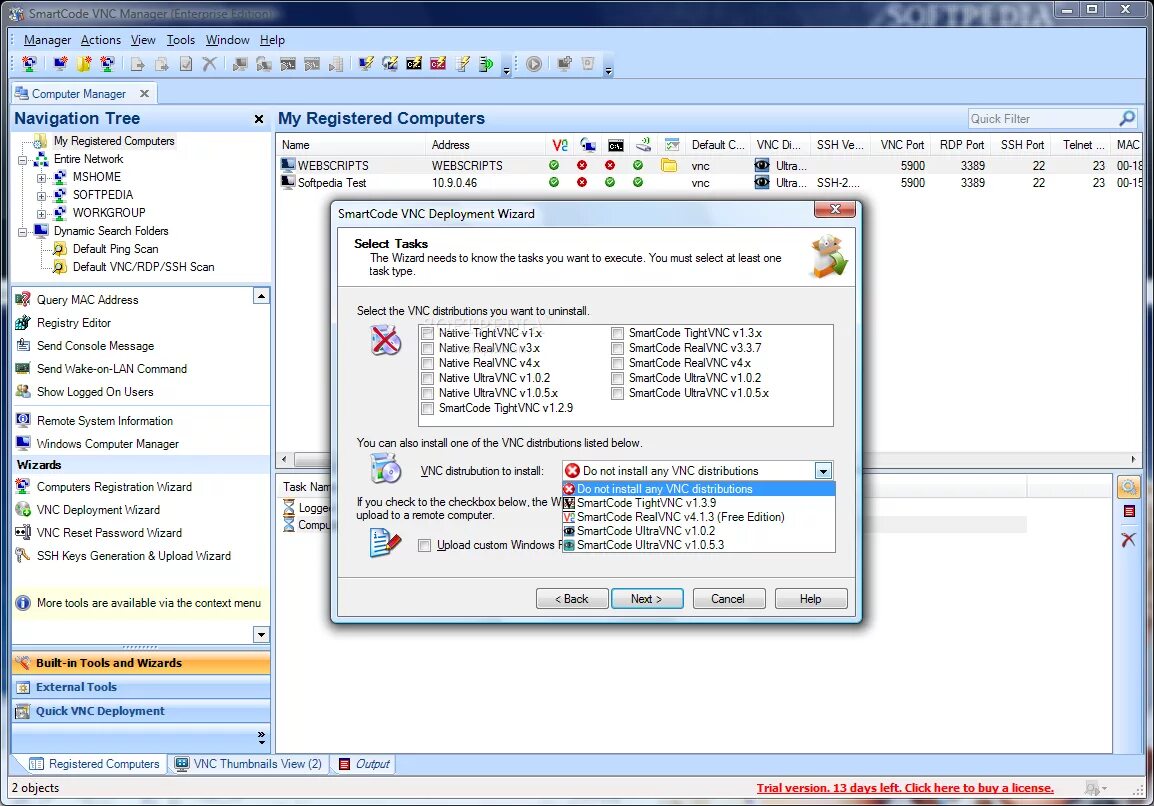Click the play button in toolbar
Viewport: 1154px width, 806px height.
534,64
